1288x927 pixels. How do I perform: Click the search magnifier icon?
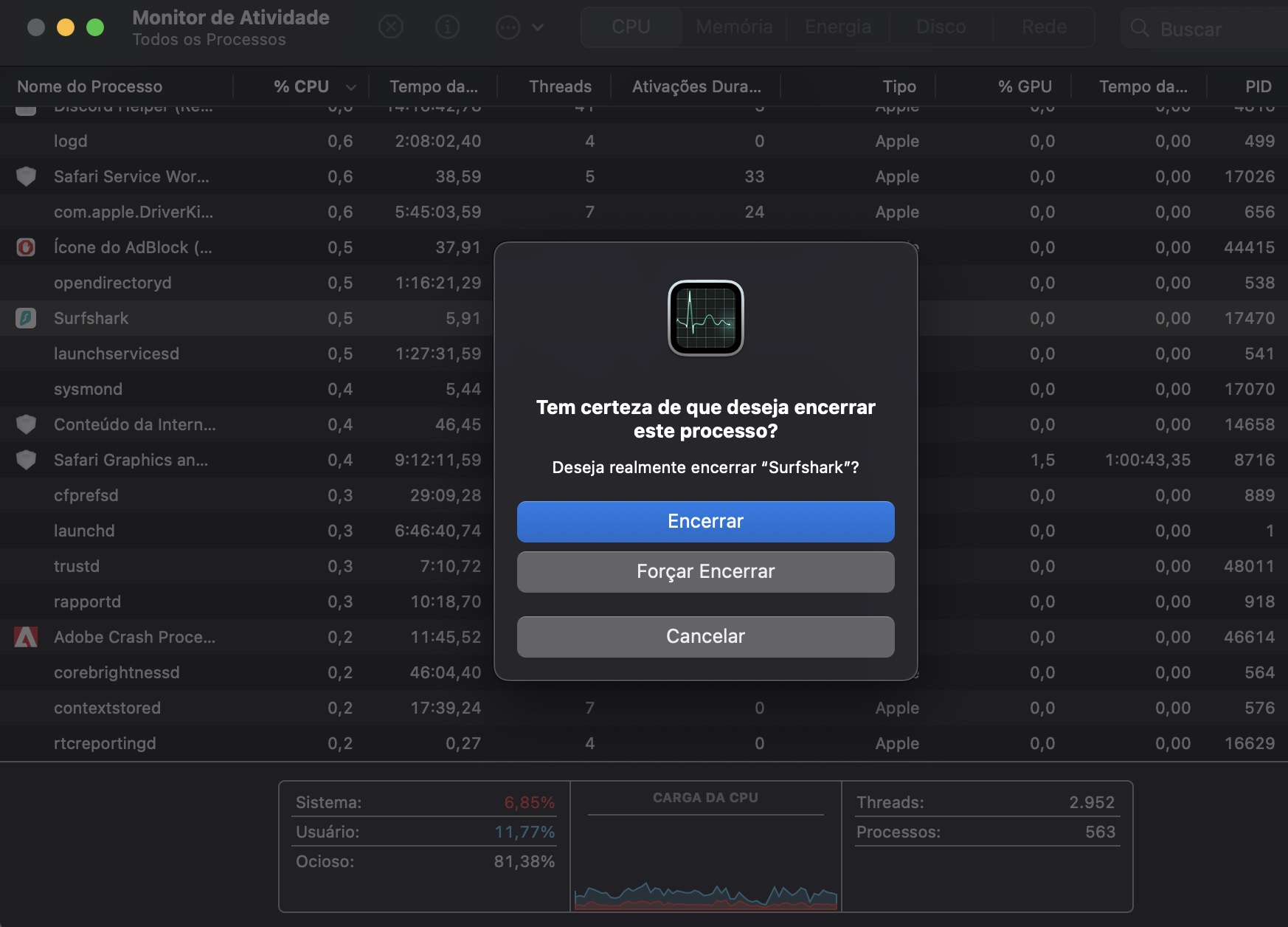(1139, 28)
